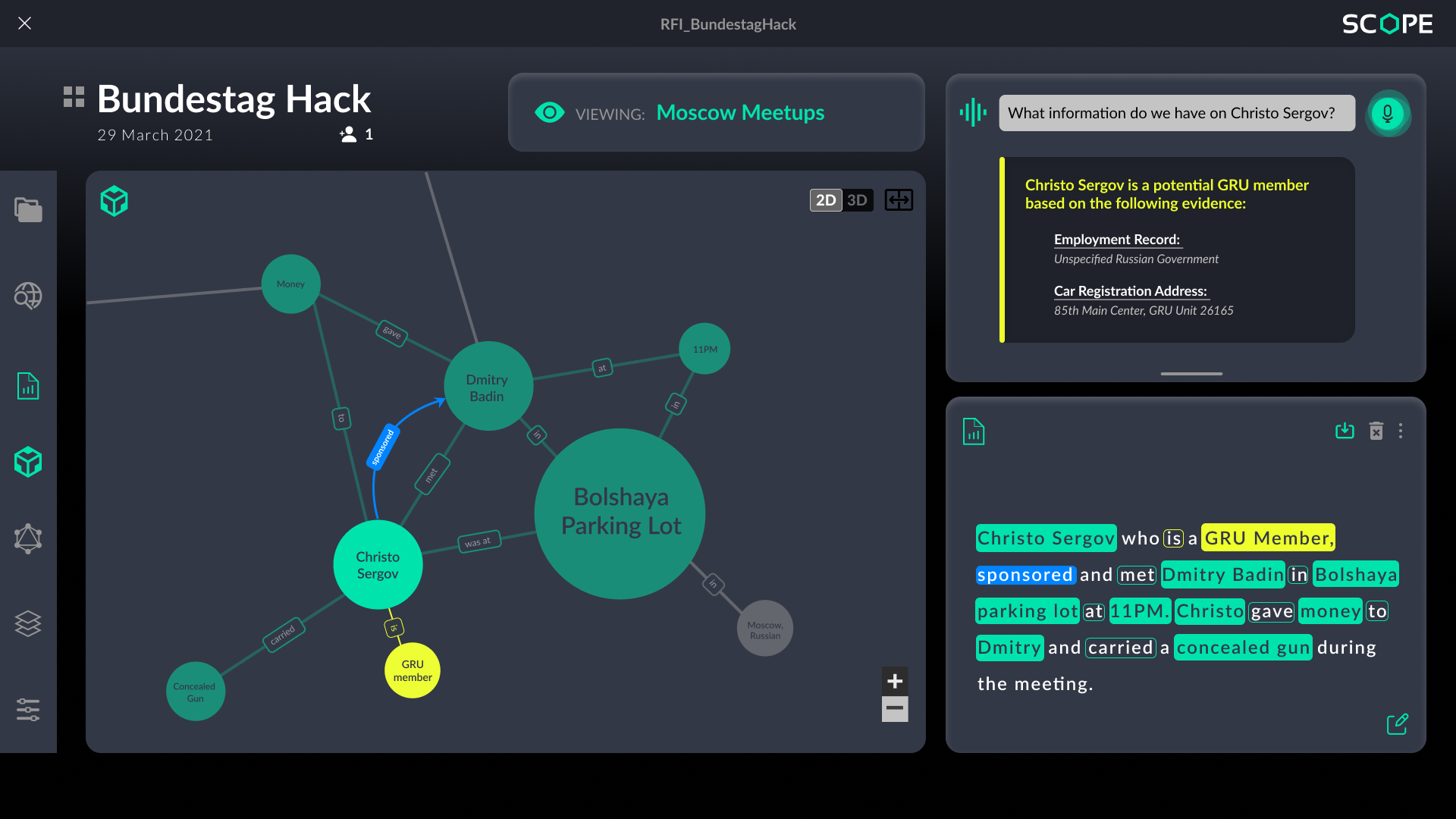Switch graph to 2D view
The width and height of the screenshot is (1456, 819).
coord(826,200)
